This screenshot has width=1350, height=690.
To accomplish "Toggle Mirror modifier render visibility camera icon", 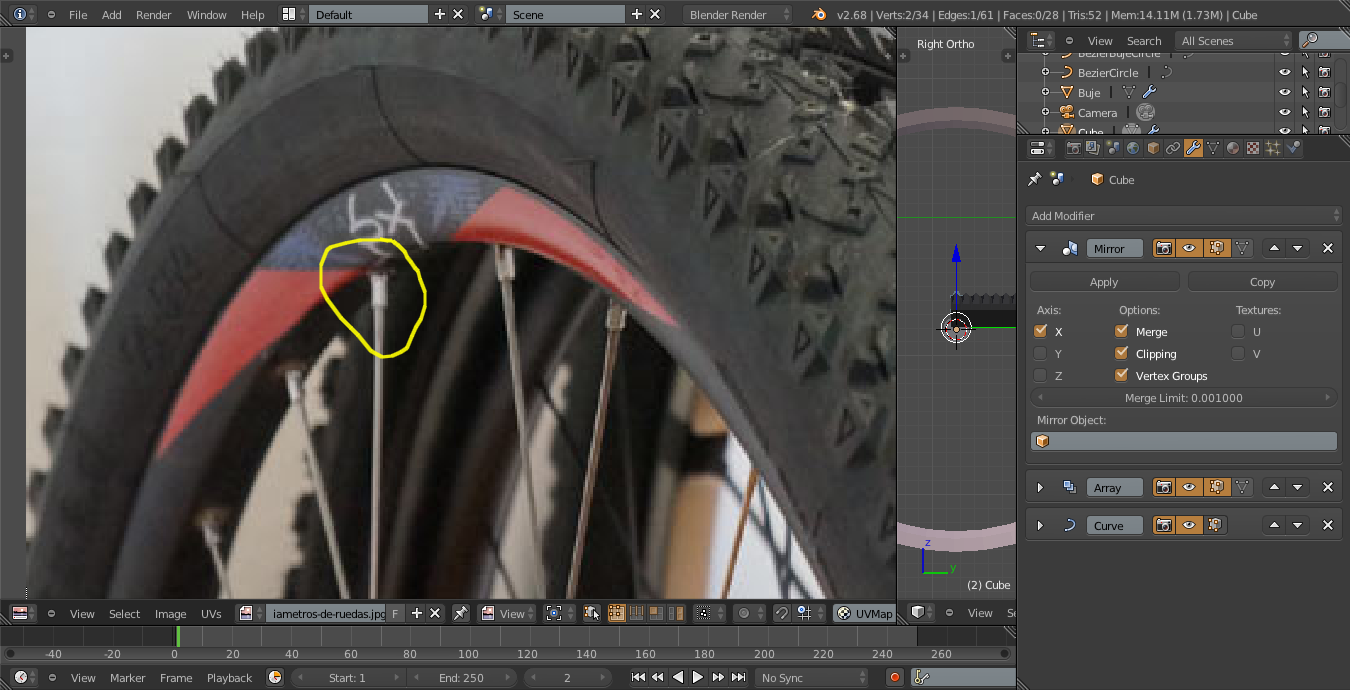I will (1164, 248).
